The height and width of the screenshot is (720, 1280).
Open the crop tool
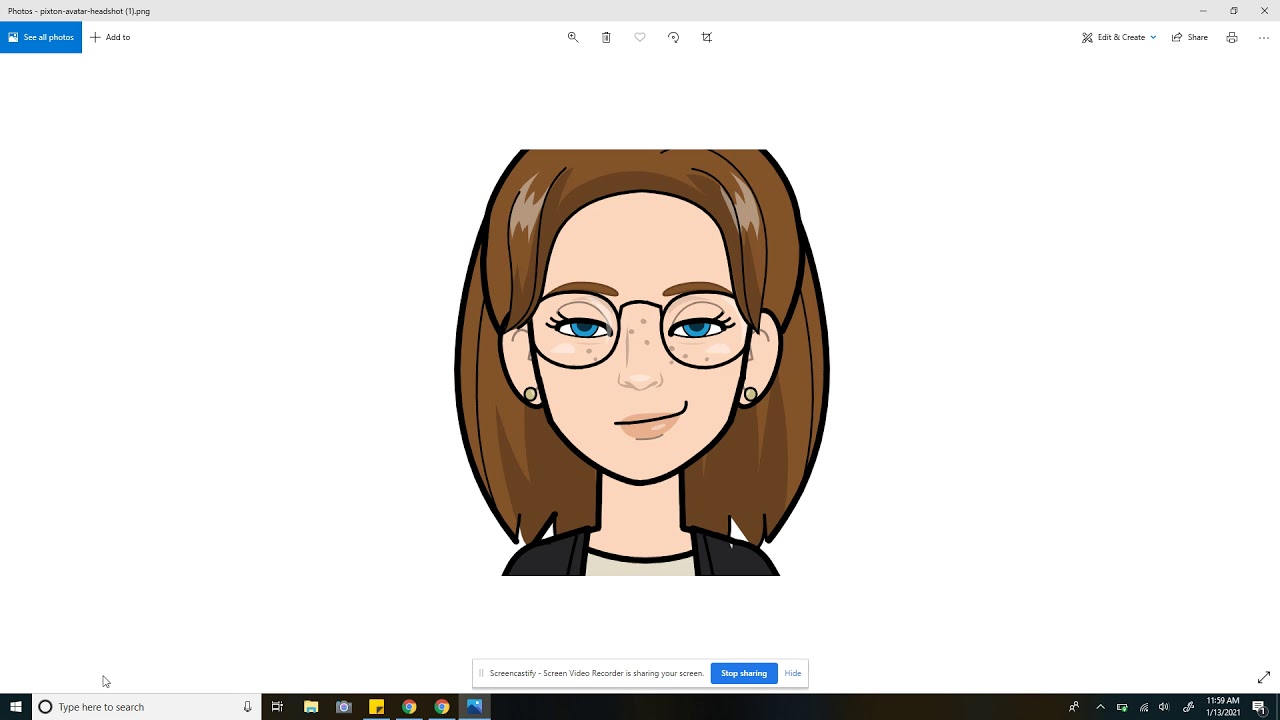[707, 37]
